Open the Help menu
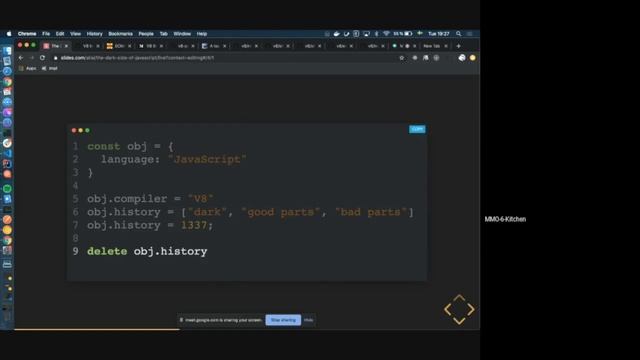The height and width of the screenshot is (360, 640). coord(202,34)
